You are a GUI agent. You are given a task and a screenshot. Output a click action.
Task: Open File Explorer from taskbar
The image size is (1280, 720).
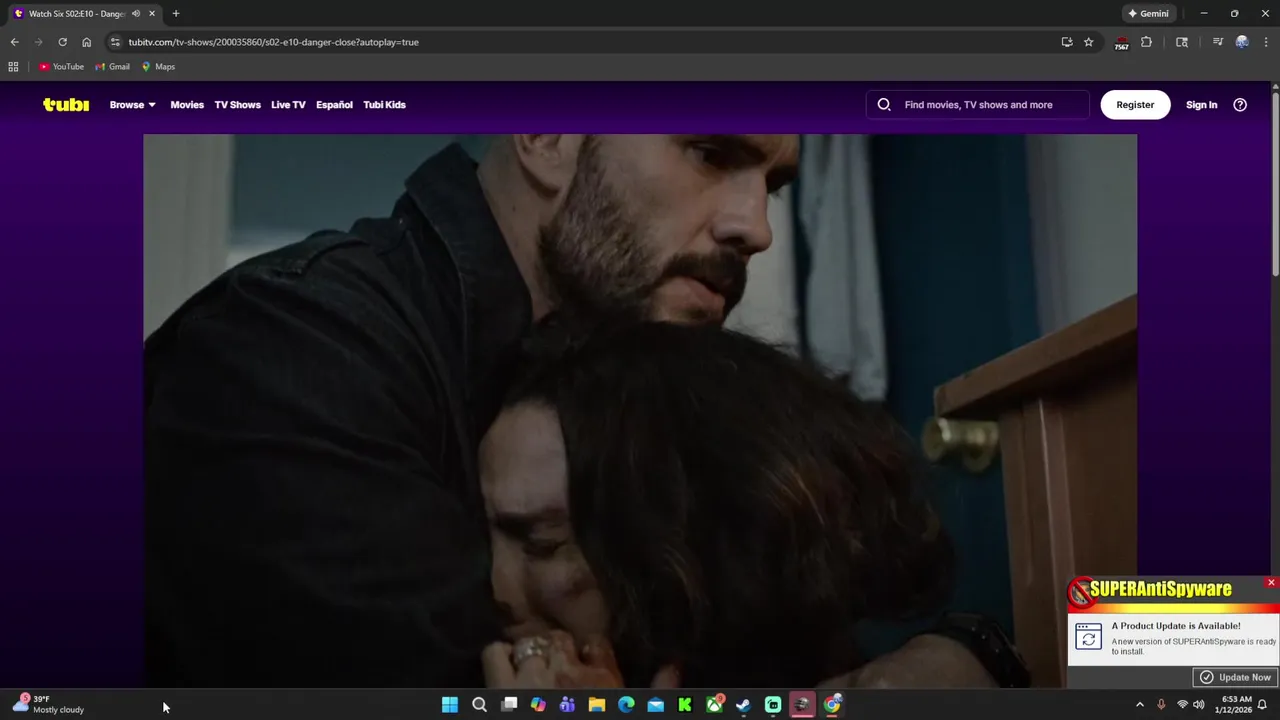pos(597,705)
